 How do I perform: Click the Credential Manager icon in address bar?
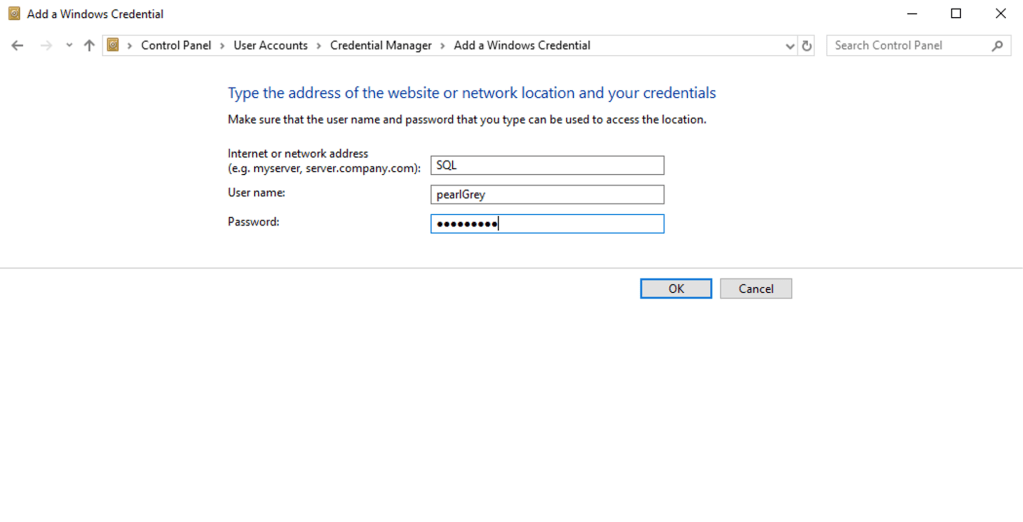click(x=114, y=45)
